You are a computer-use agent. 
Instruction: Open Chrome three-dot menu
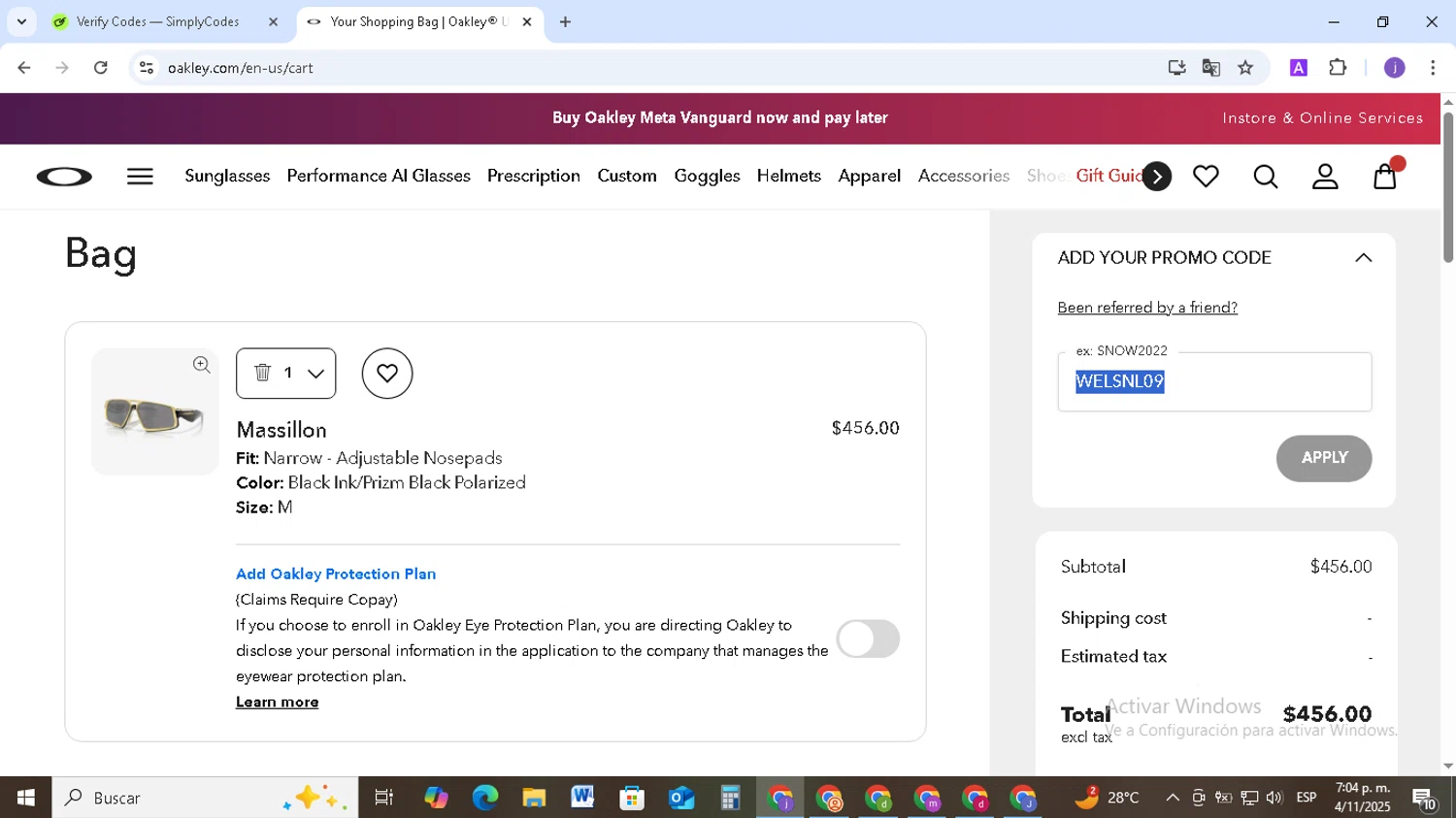click(1433, 68)
